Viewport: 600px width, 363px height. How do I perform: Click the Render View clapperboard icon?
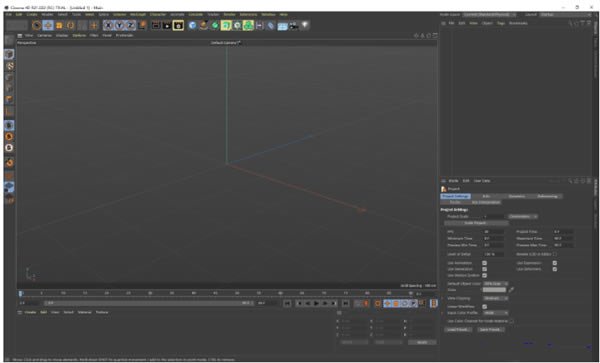[156, 26]
